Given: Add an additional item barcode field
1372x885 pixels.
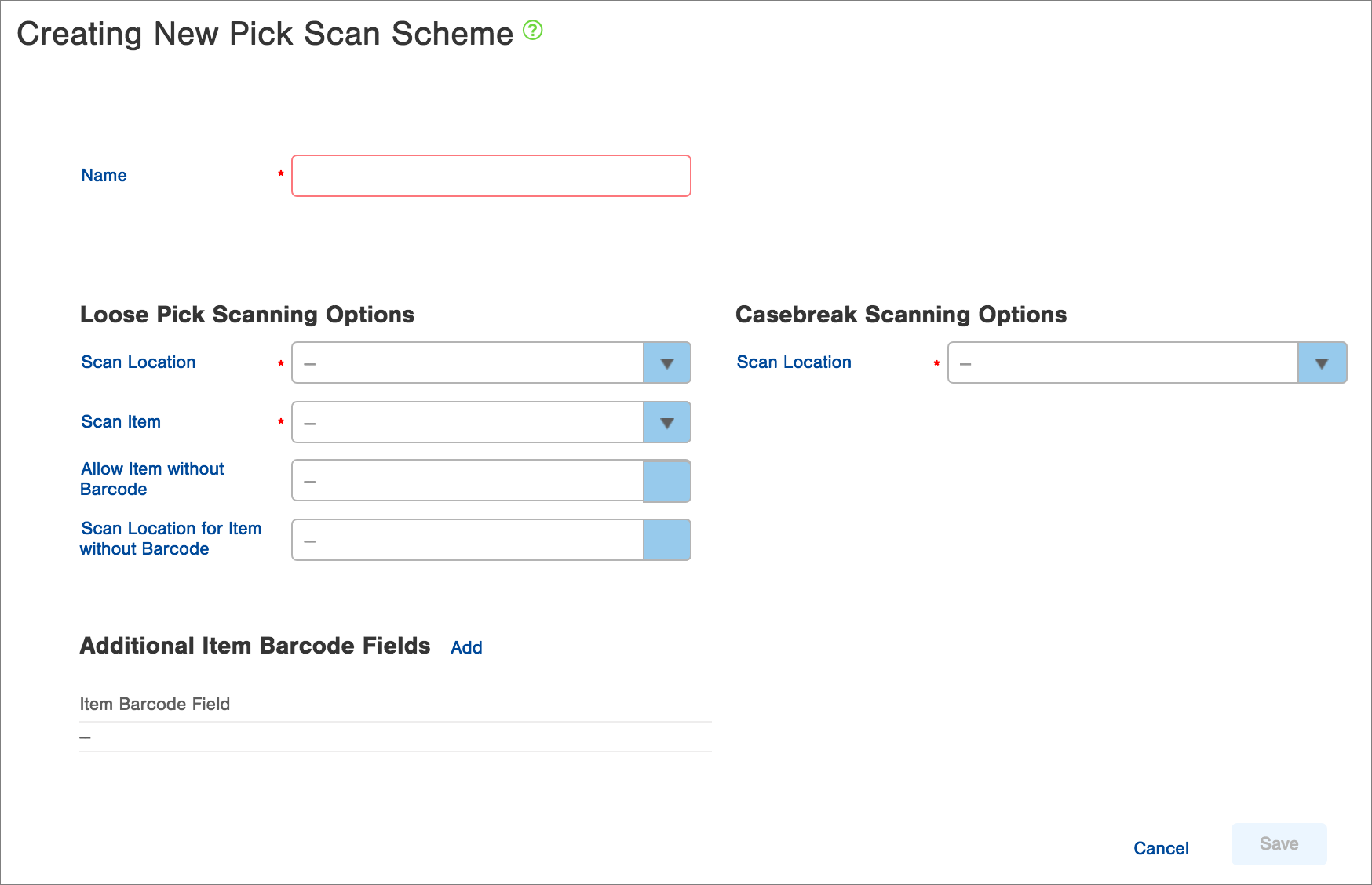Looking at the screenshot, I should tap(466, 647).
